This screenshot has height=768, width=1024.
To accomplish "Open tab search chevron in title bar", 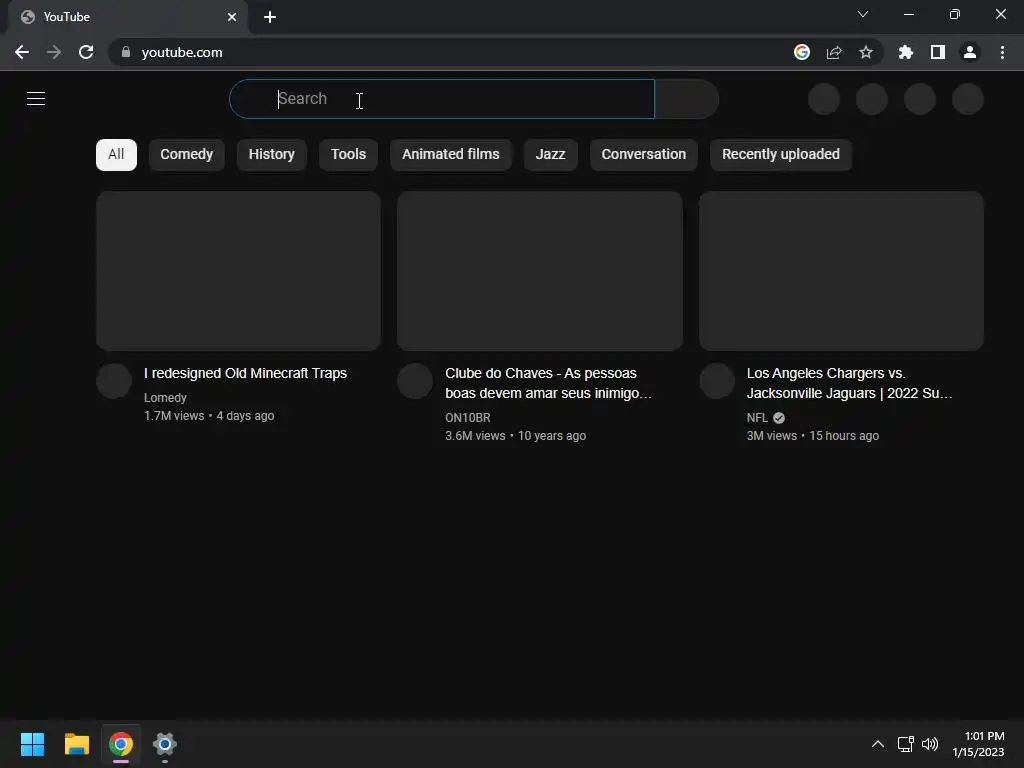I will [x=863, y=14].
